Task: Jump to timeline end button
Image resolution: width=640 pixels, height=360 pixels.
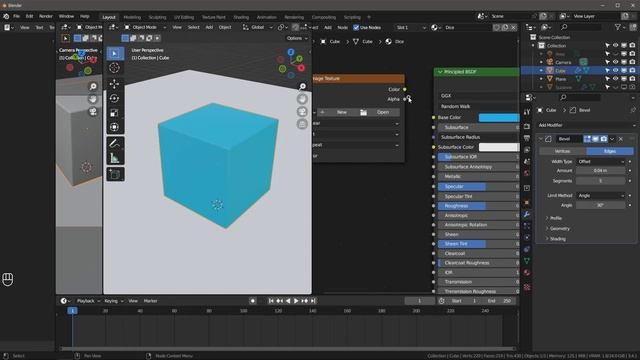Action: [x=313, y=301]
